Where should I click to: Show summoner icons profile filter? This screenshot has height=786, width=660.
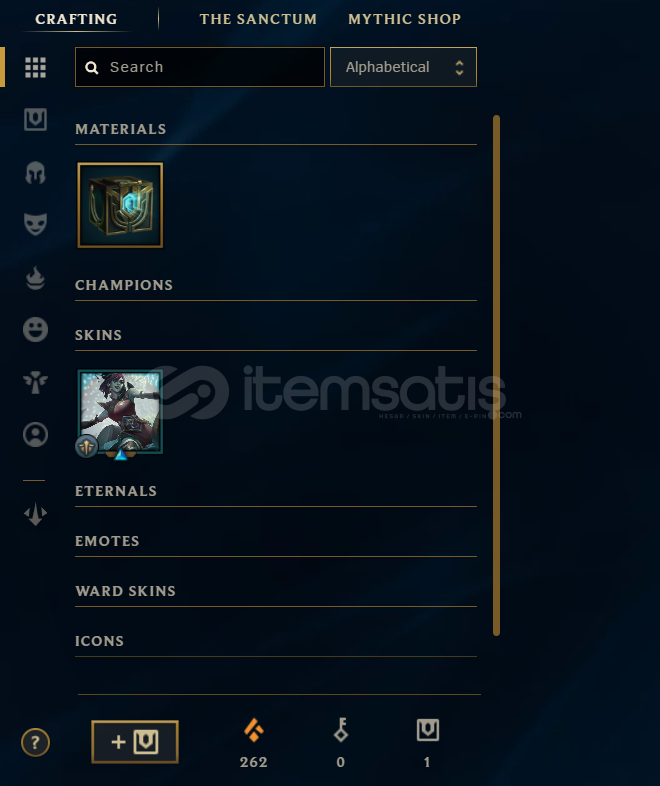click(35, 435)
